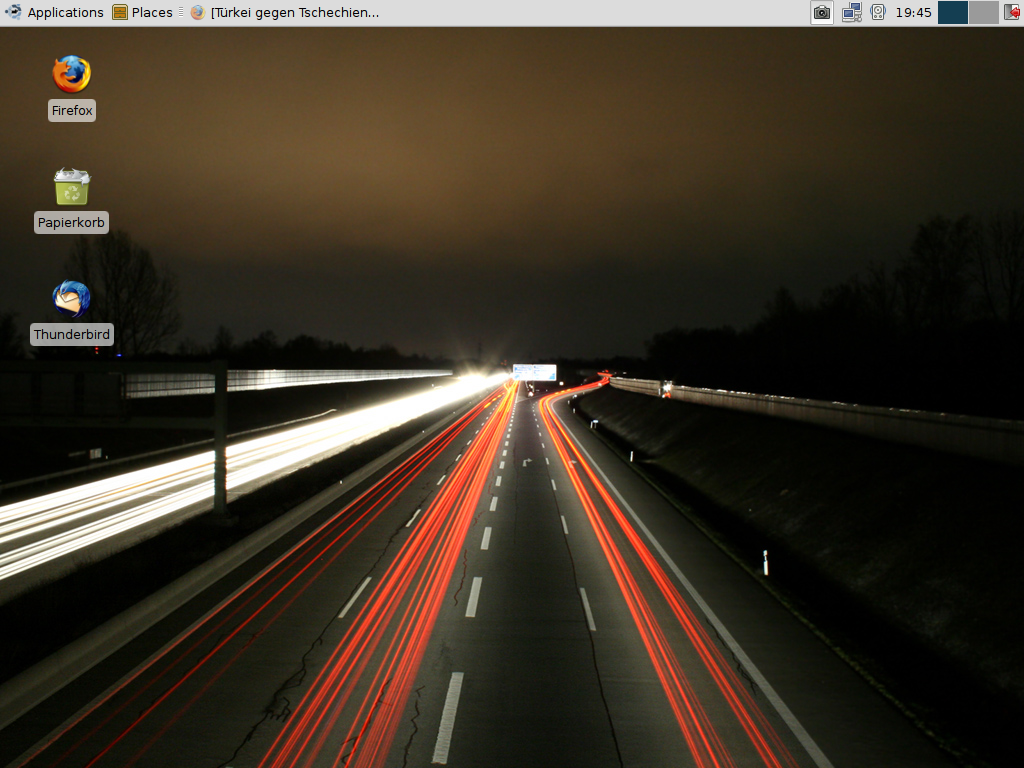Screen dimensions: 1024x768
Task: Select the Thunderbird label text
Action: coord(72,335)
